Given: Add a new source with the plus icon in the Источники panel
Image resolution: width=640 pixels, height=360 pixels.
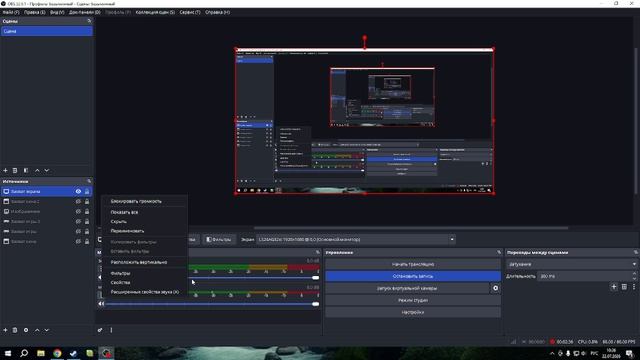Looking at the screenshot, I should pos(5,330).
